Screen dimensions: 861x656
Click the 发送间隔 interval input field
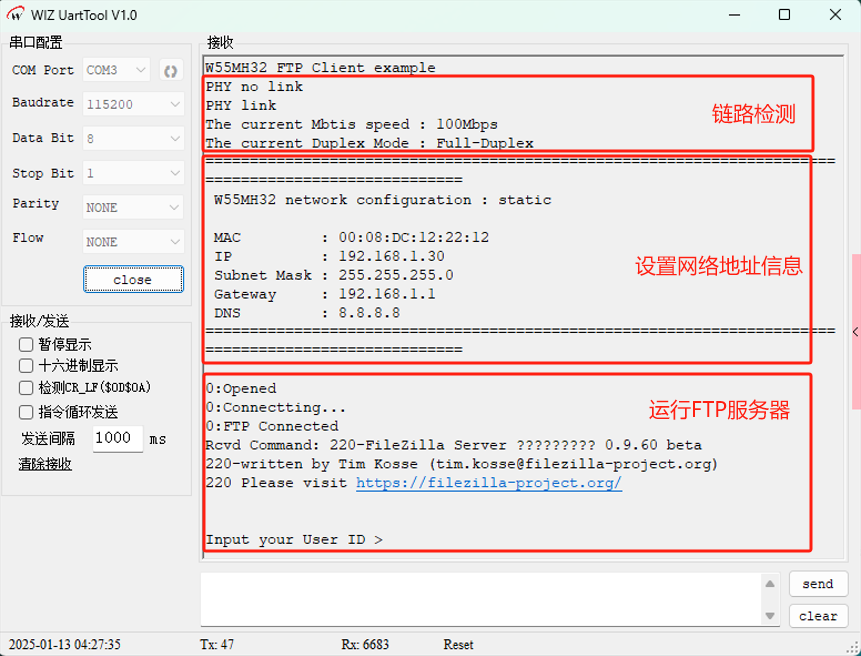click(x=117, y=438)
